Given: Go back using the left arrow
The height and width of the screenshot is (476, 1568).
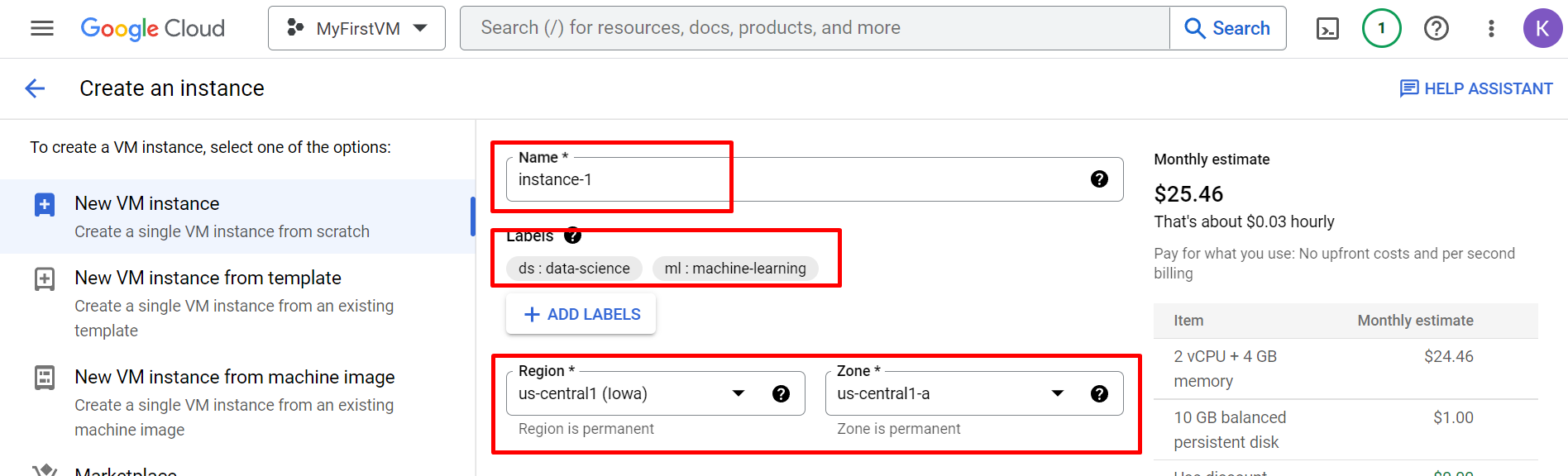Looking at the screenshot, I should pyautogui.click(x=35, y=88).
